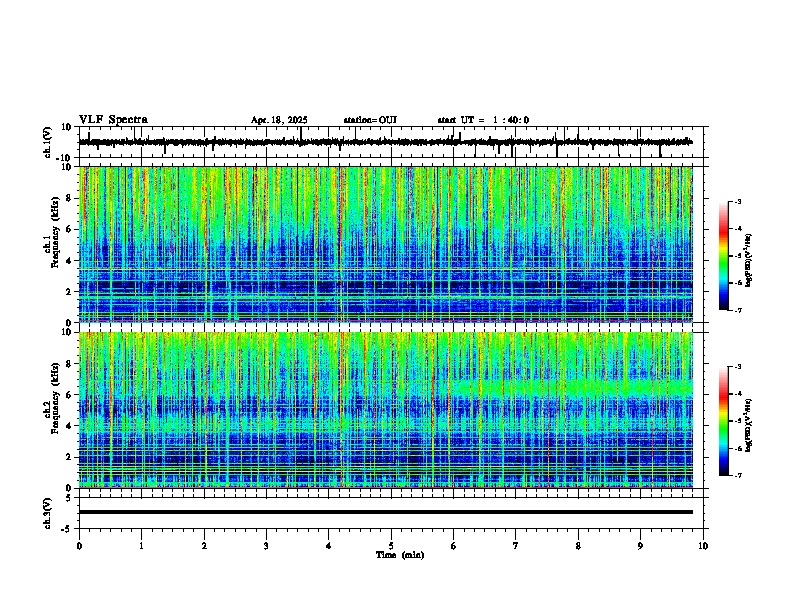The height and width of the screenshot is (612, 792).
Task: Select the date text "Apr. 18, 2025"
Action: [x=279, y=120]
